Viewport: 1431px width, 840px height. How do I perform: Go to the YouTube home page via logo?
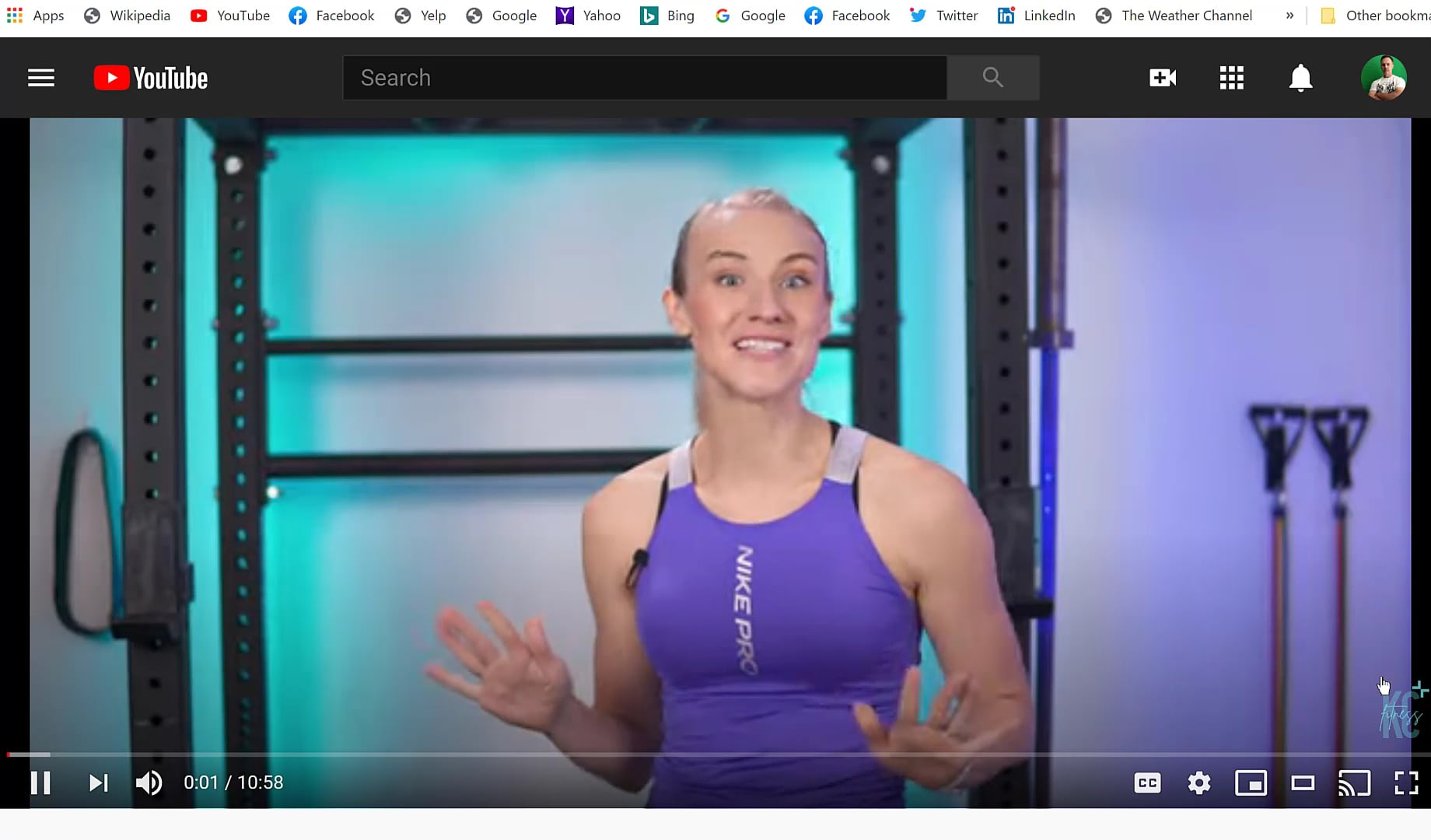[x=149, y=78]
